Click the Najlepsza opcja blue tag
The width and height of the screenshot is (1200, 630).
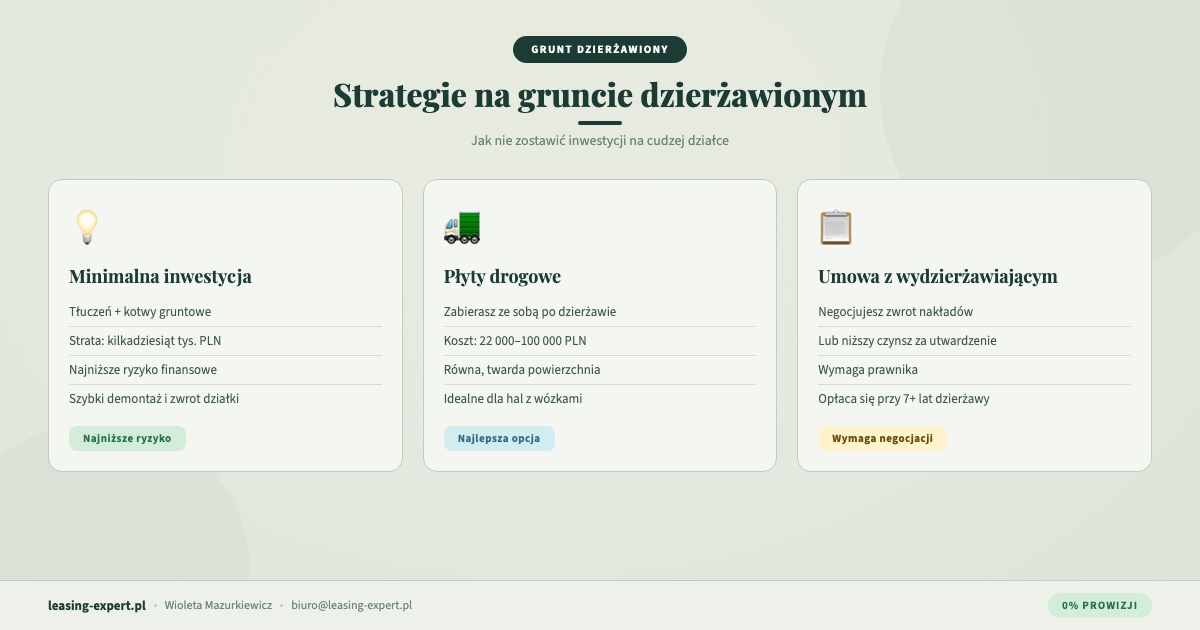click(499, 438)
